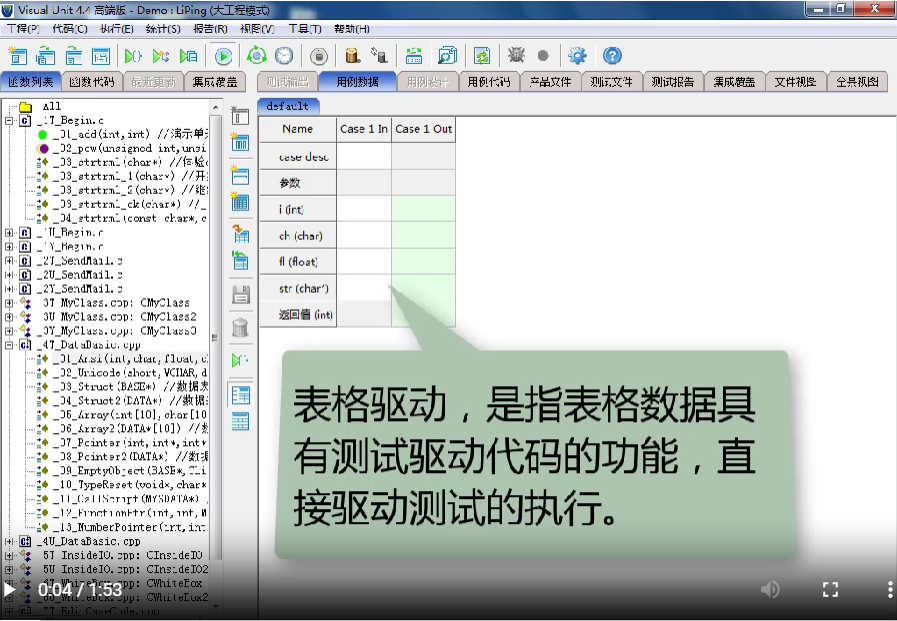The width and height of the screenshot is (897, 621).
Task: Click the bug debug icon in the toolbar
Action: (x=516, y=56)
